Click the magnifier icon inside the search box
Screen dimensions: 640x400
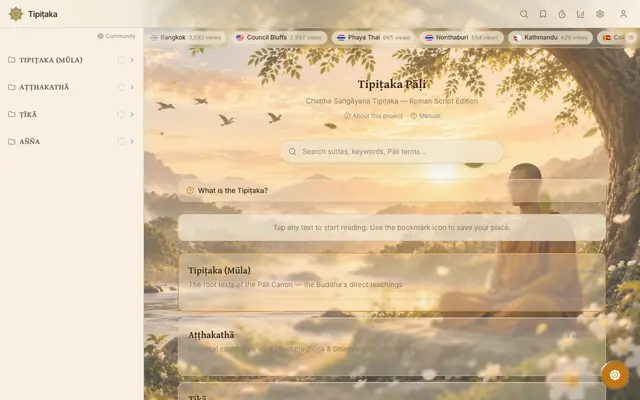coord(292,151)
